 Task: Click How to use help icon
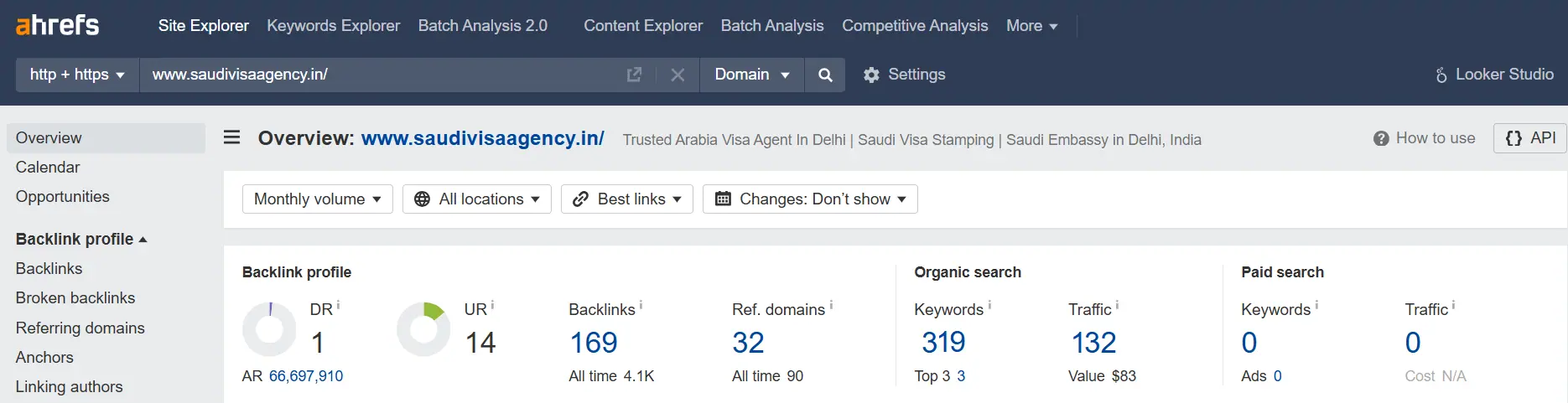pos(1381,138)
